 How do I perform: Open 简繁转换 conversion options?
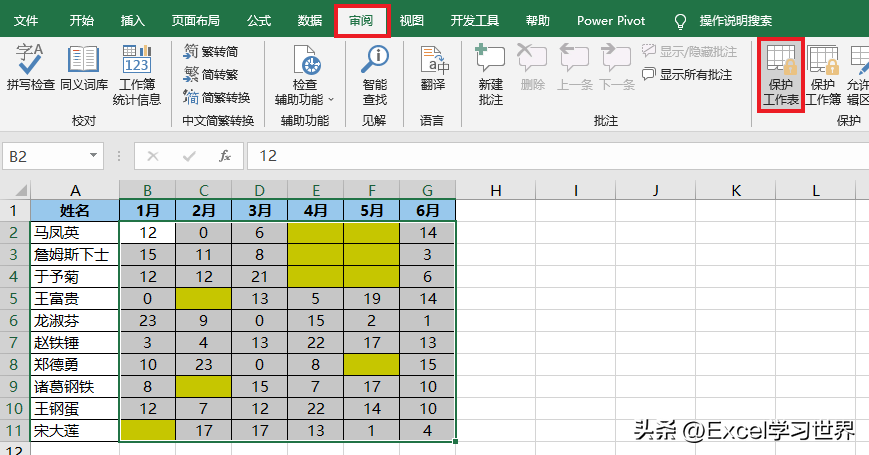pos(217,98)
